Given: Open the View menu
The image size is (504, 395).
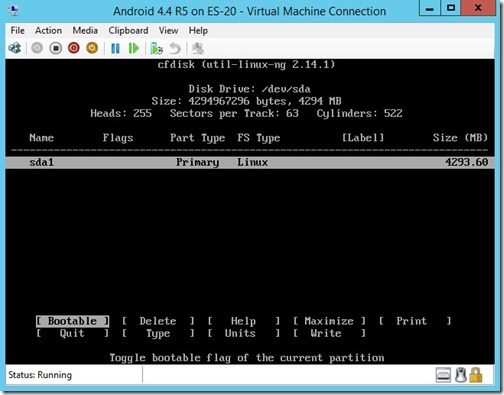Looking at the screenshot, I should pos(168,31).
